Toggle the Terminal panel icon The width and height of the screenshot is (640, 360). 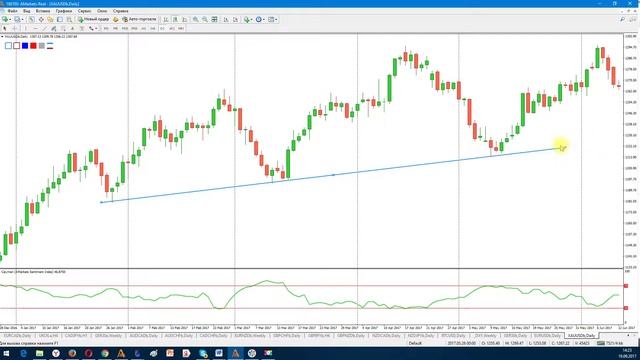(60, 19)
